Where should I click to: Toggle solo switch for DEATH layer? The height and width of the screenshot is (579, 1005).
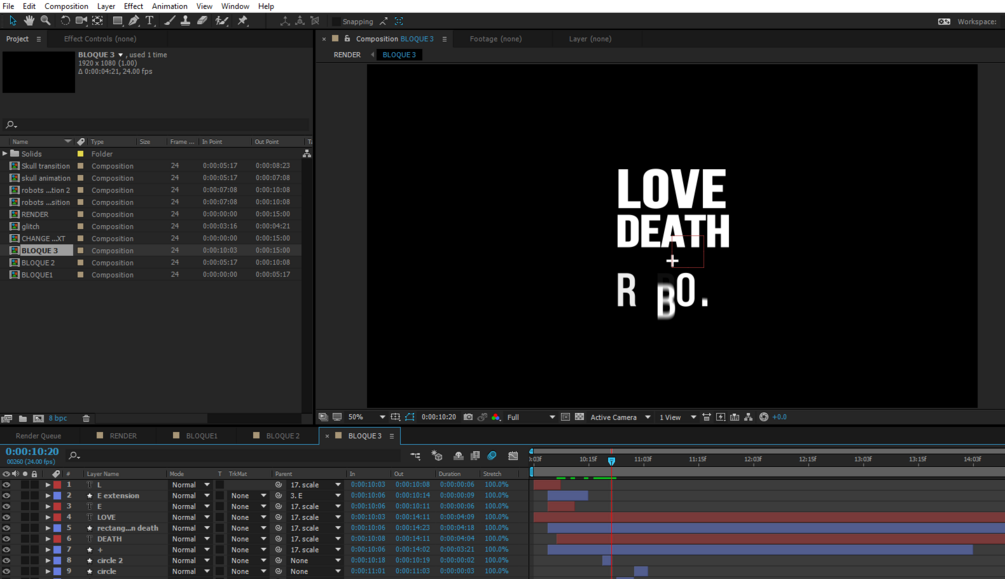(24, 539)
